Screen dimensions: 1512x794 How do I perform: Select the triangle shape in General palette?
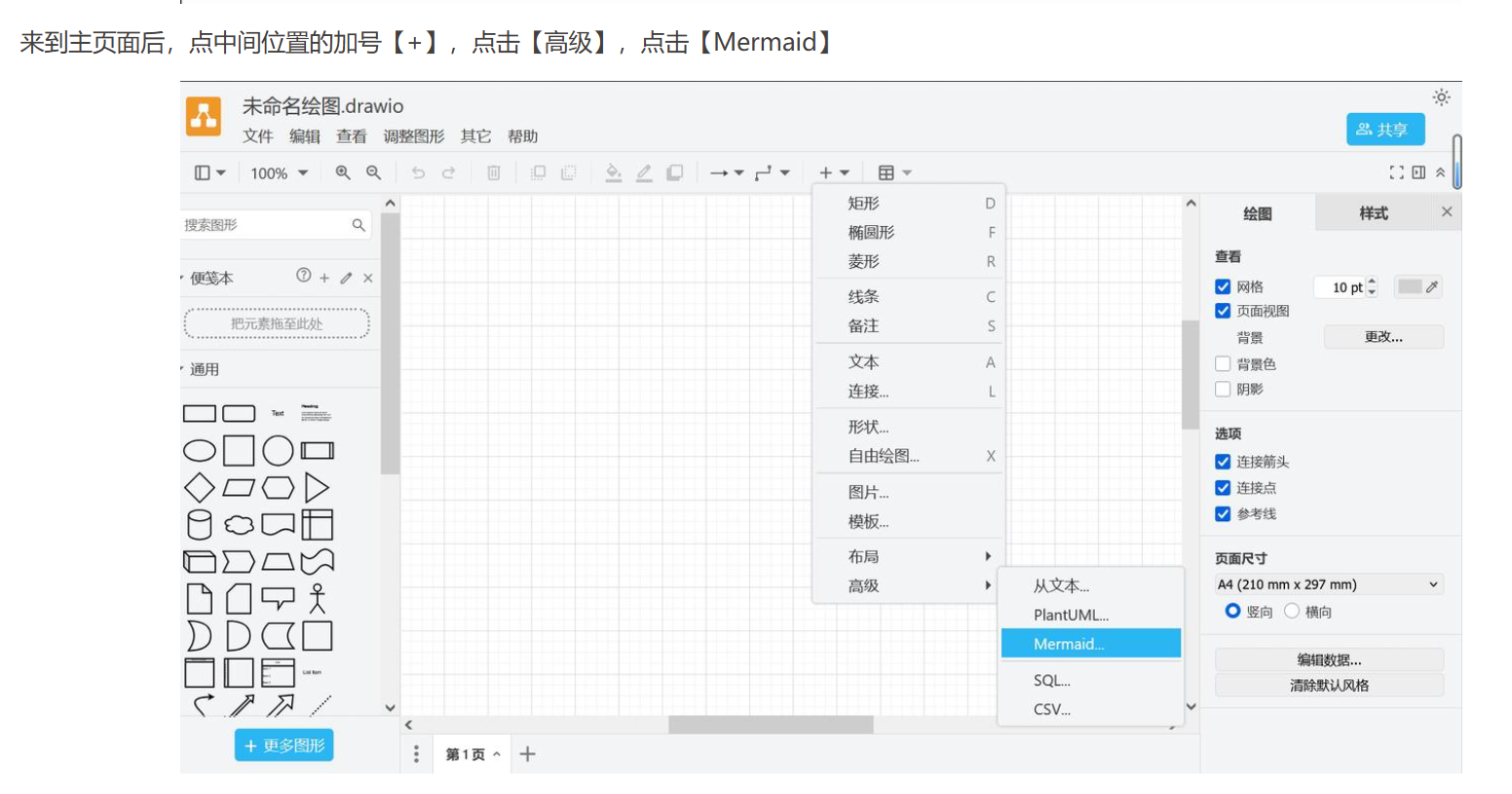click(317, 488)
